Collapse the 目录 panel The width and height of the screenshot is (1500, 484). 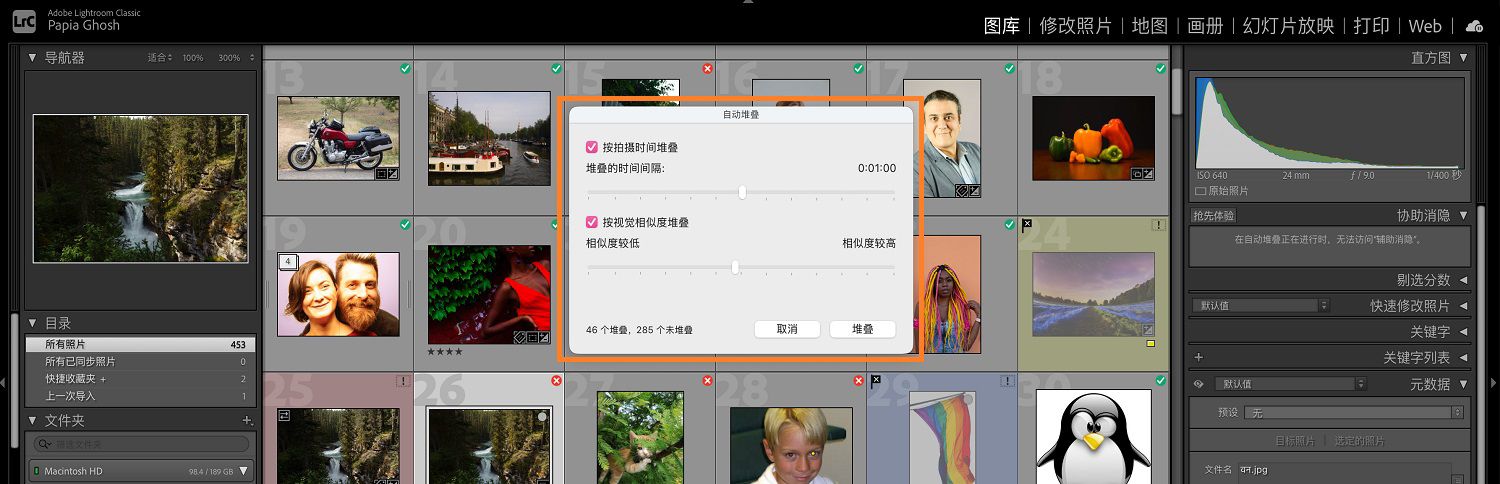(x=33, y=323)
